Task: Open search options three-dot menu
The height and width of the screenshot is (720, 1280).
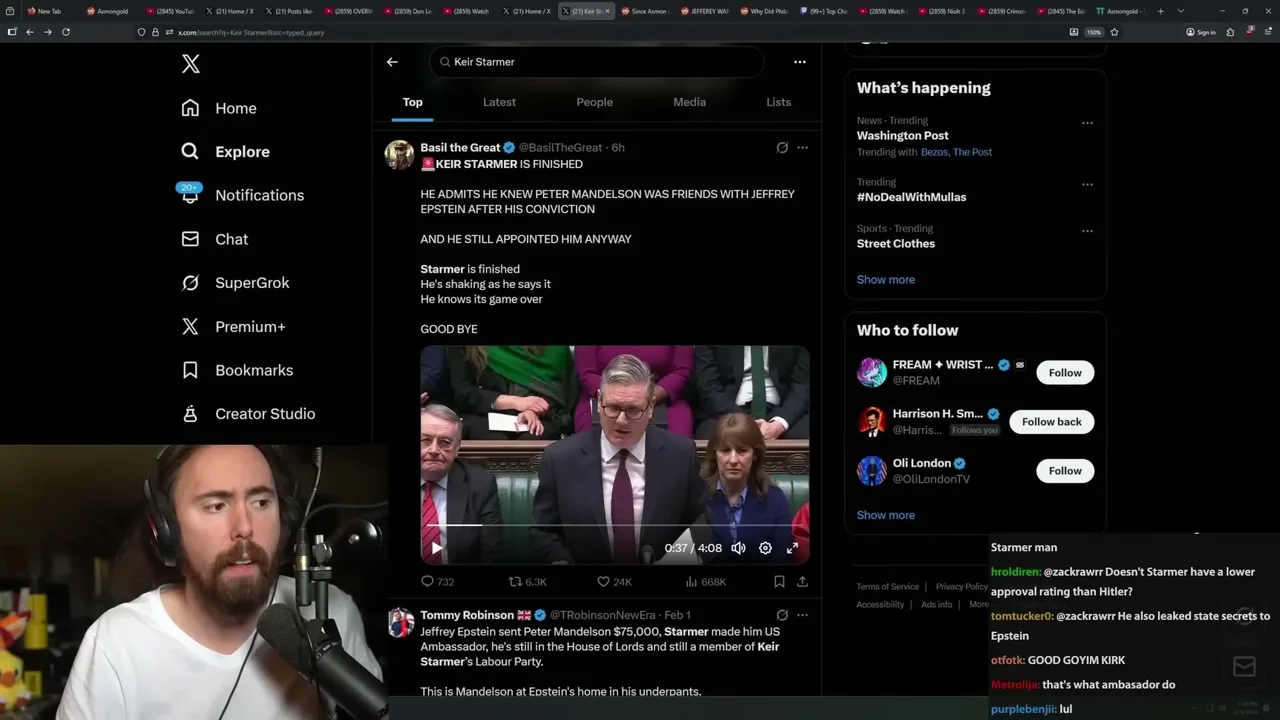Action: point(800,62)
